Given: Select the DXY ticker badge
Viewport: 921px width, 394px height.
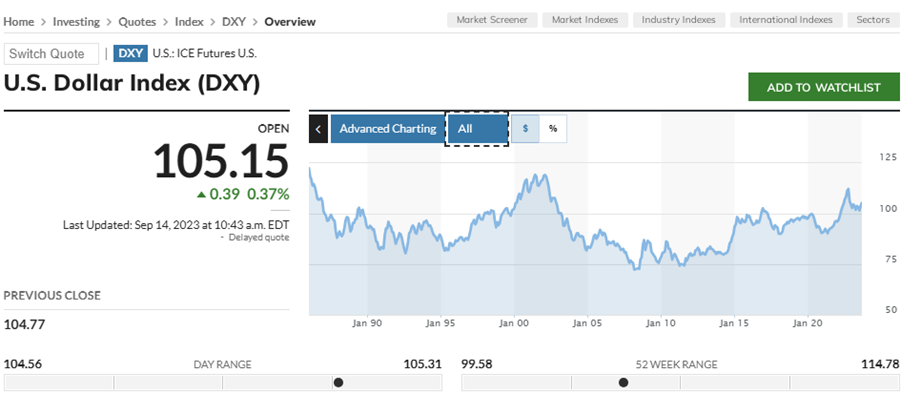Looking at the screenshot, I should [x=130, y=53].
